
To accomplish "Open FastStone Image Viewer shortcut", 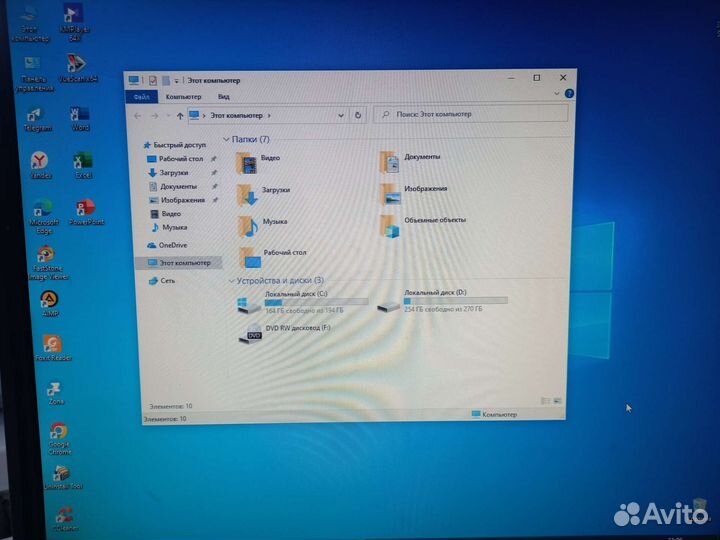I will click(x=45, y=255).
